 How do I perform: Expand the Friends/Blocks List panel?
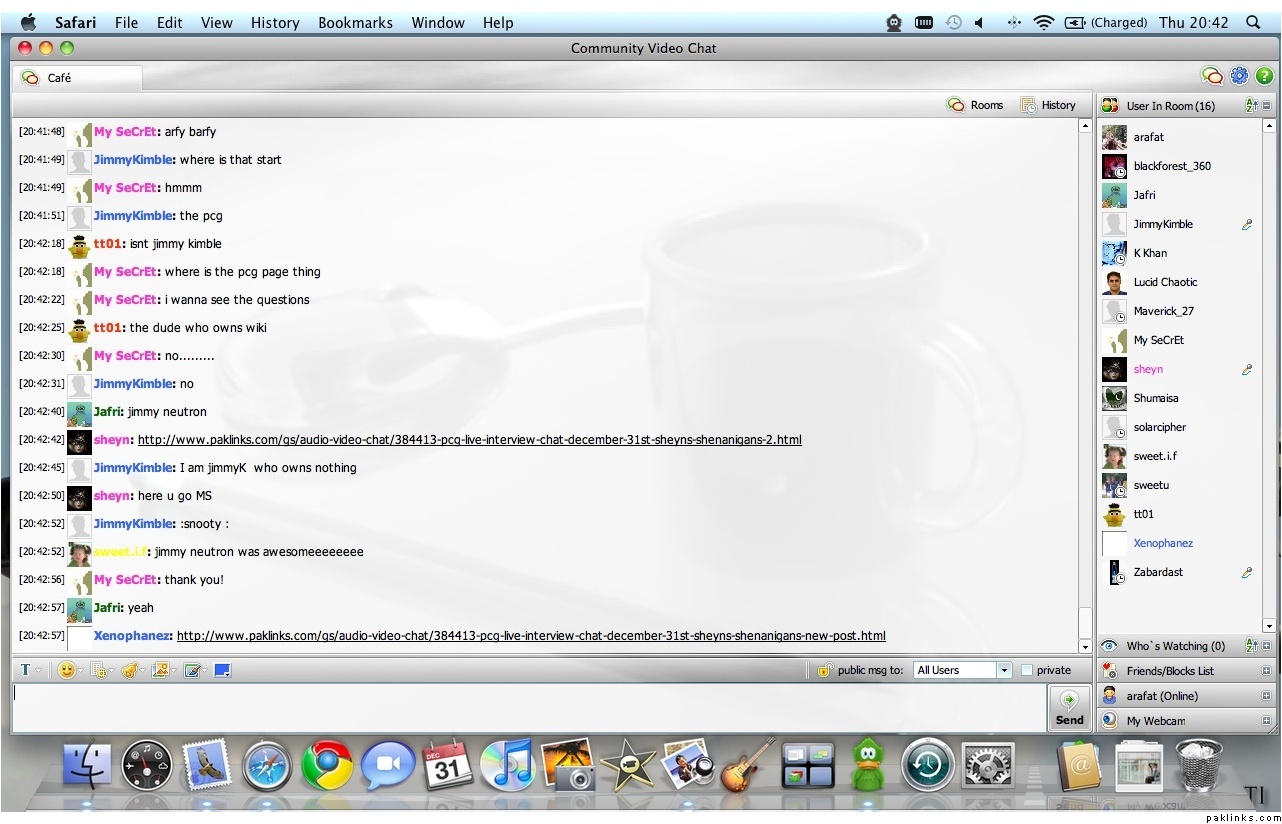[x=1266, y=671]
